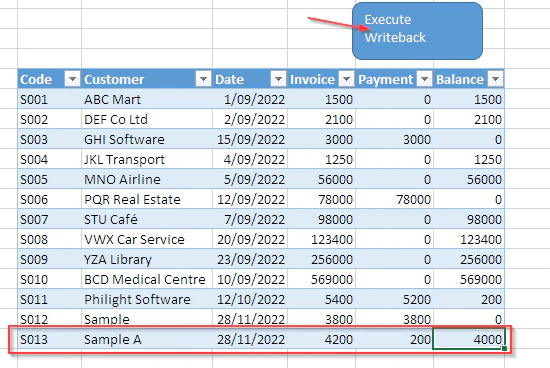Screen dimensions: 550x368
Task: Select code cell S008
Action: pyautogui.click(x=49, y=239)
